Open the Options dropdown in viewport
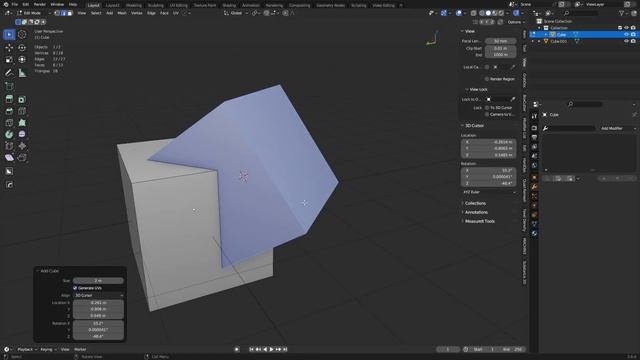 516,22
